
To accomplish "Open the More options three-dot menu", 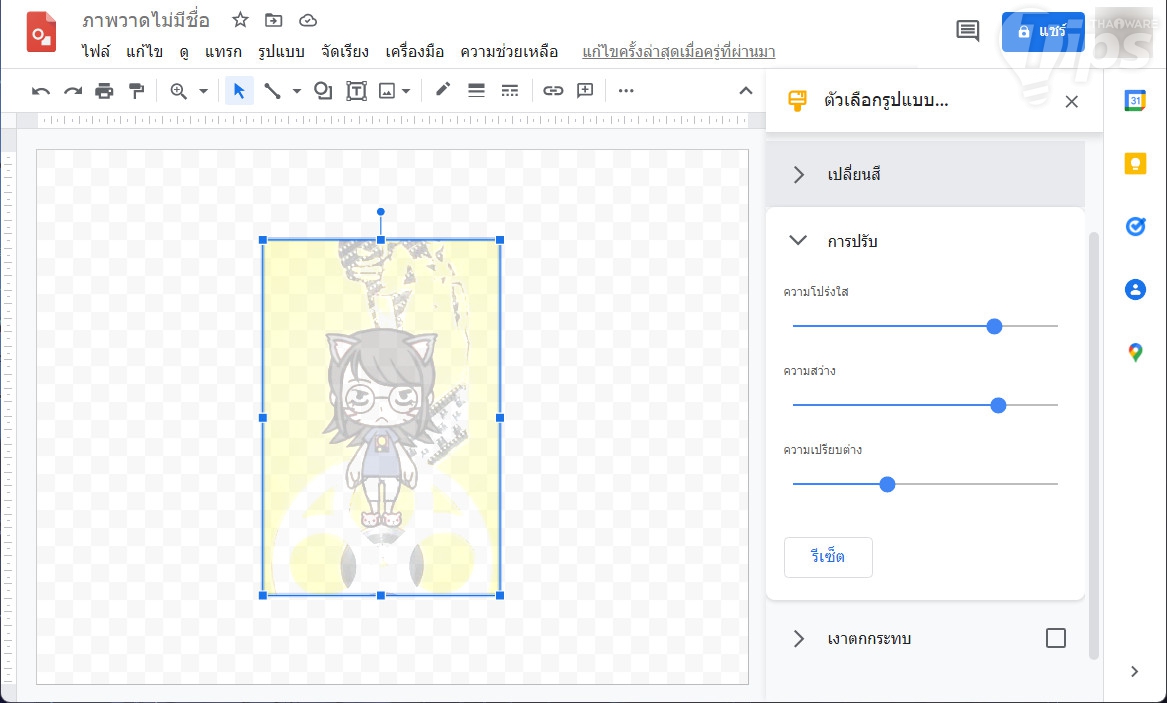I will (626, 91).
